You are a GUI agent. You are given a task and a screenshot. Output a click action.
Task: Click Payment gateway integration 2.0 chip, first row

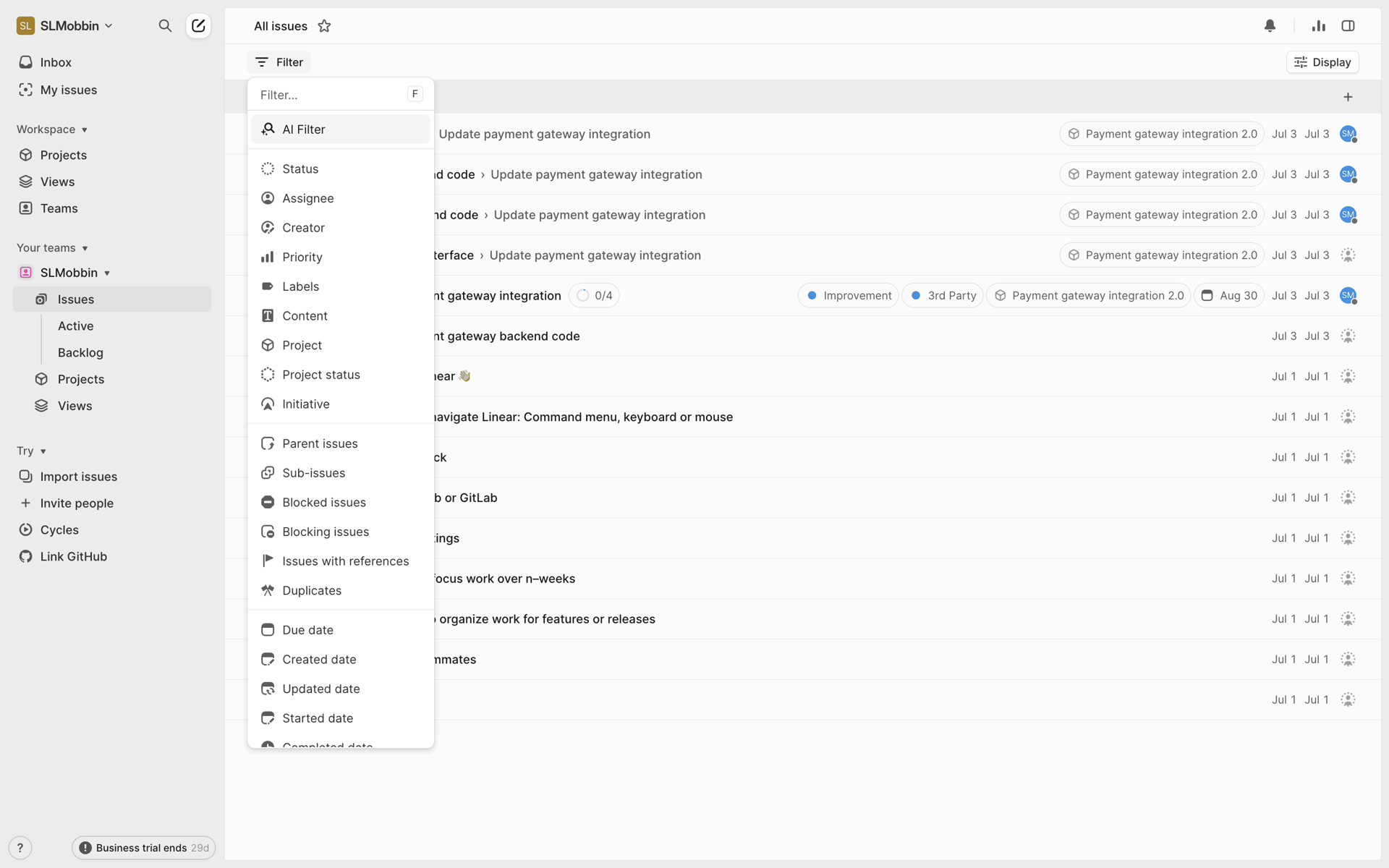tap(1162, 134)
